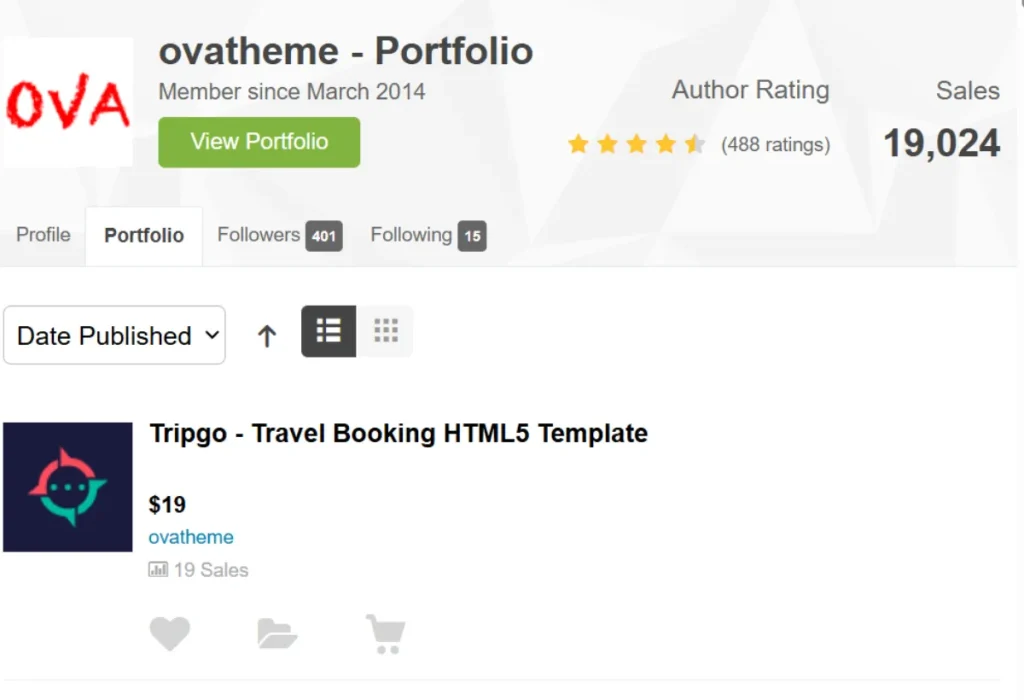The image size is (1024, 700).
Task: Click the green View Portfolio button
Action: [259, 142]
